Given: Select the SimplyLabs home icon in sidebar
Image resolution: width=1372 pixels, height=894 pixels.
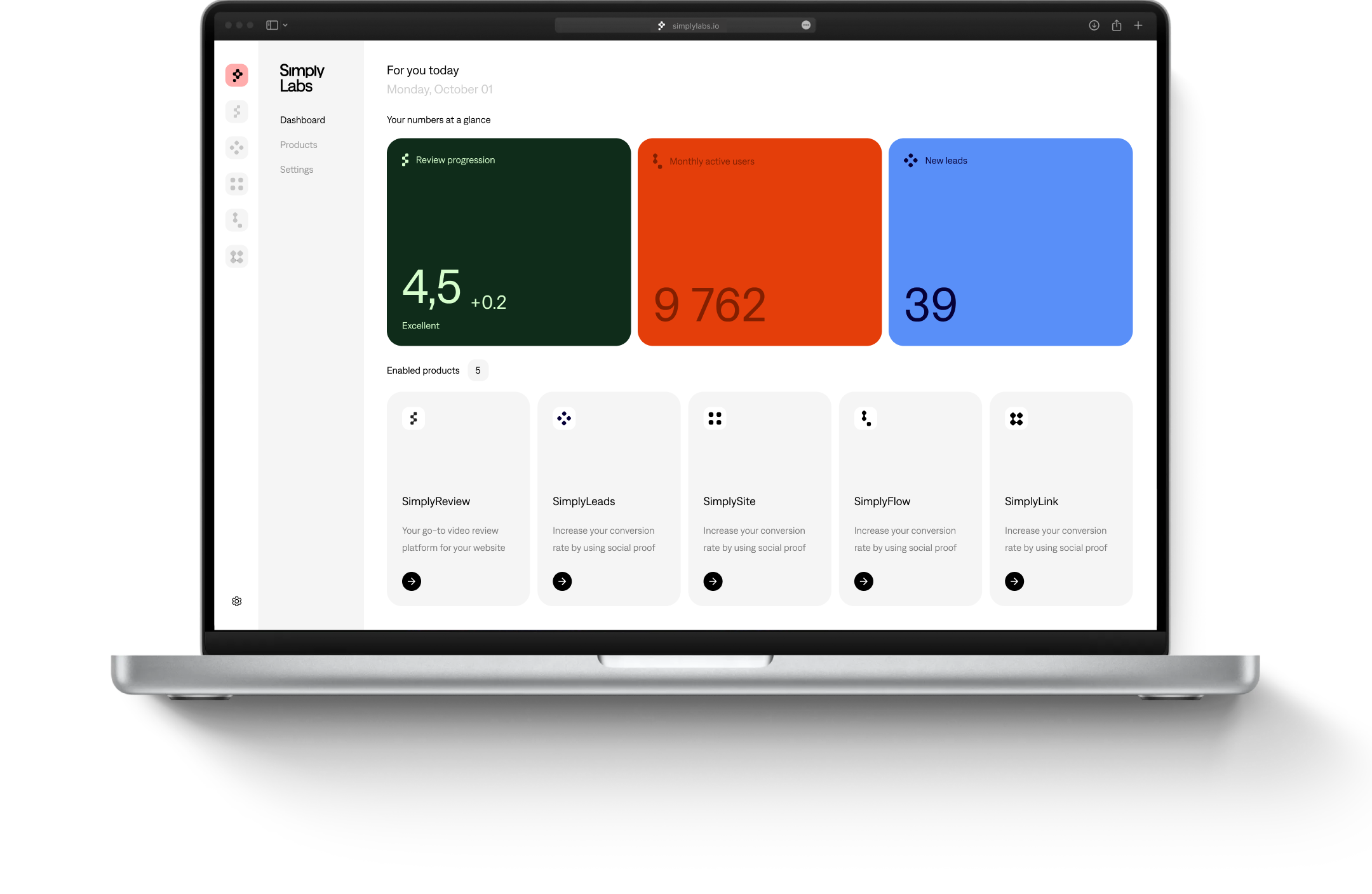Looking at the screenshot, I should pos(237,75).
